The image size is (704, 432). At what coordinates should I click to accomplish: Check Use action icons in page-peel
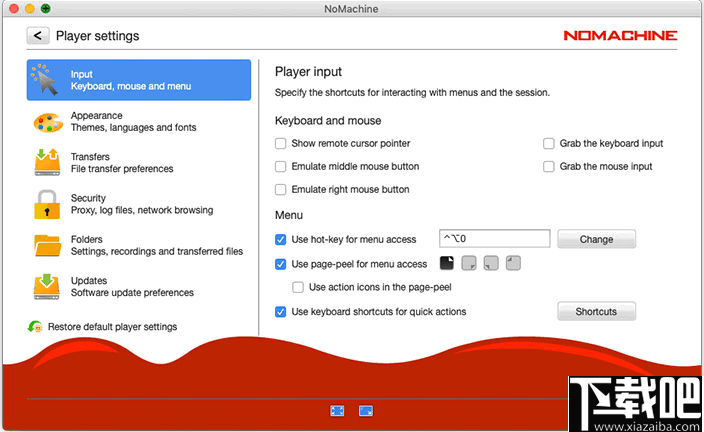tap(298, 287)
